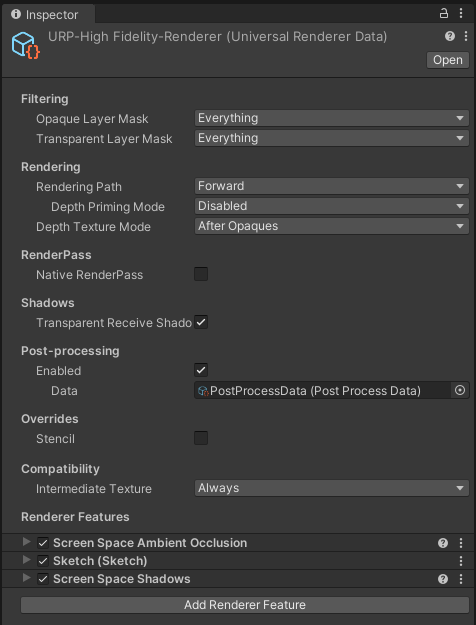The image size is (476, 625).
Task: Expand the Screen Space Ambient Occlusion foldout
Action: (x=26, y=542)
